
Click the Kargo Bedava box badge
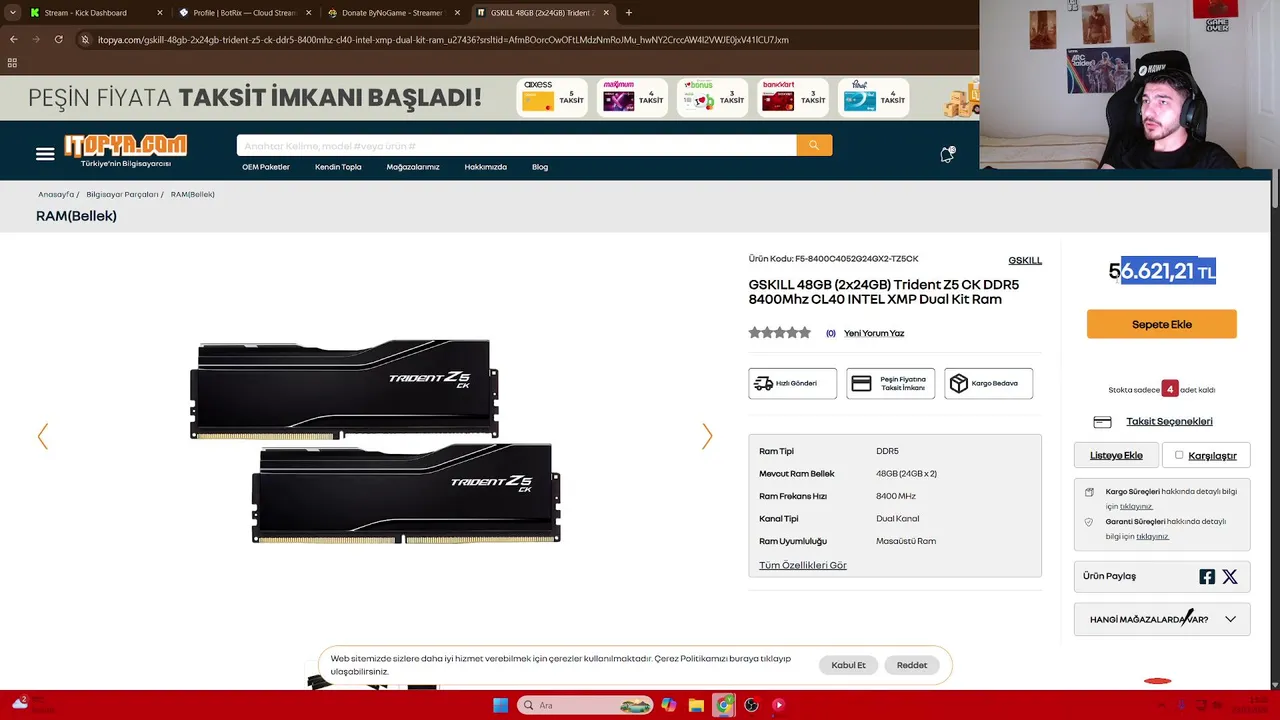988,383
